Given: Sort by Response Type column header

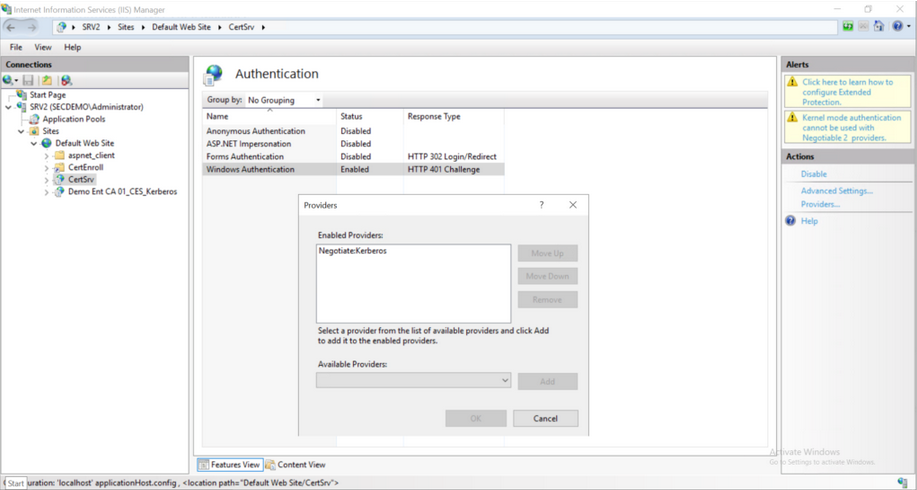Looking at the screenshot, I should [454, 116].
